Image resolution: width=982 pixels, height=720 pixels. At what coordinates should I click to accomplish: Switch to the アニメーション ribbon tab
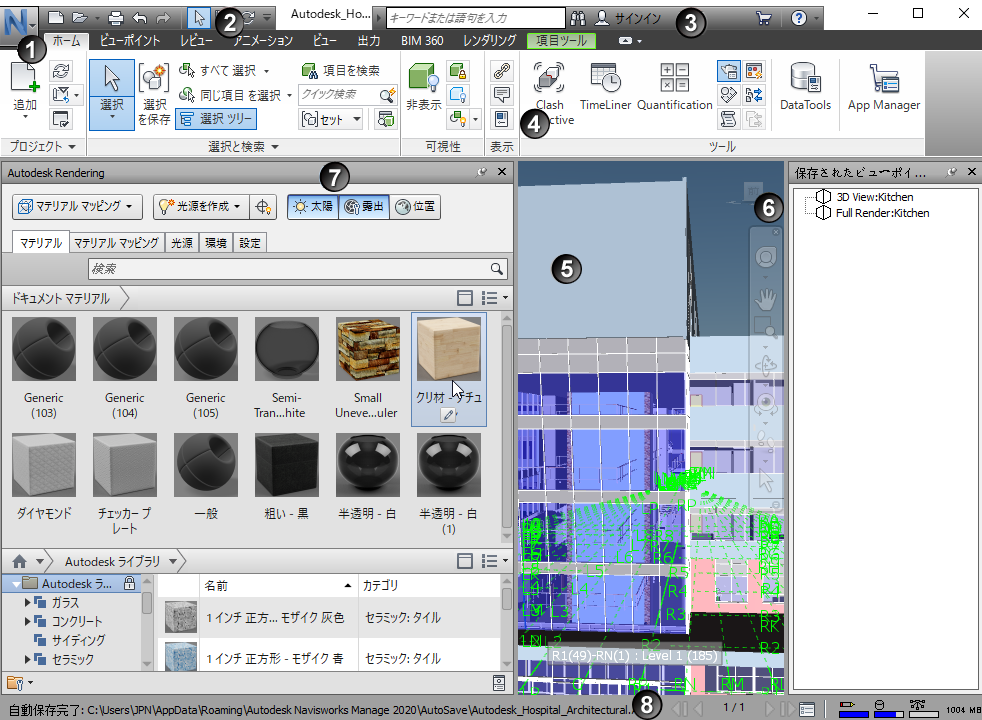(263, 41)
